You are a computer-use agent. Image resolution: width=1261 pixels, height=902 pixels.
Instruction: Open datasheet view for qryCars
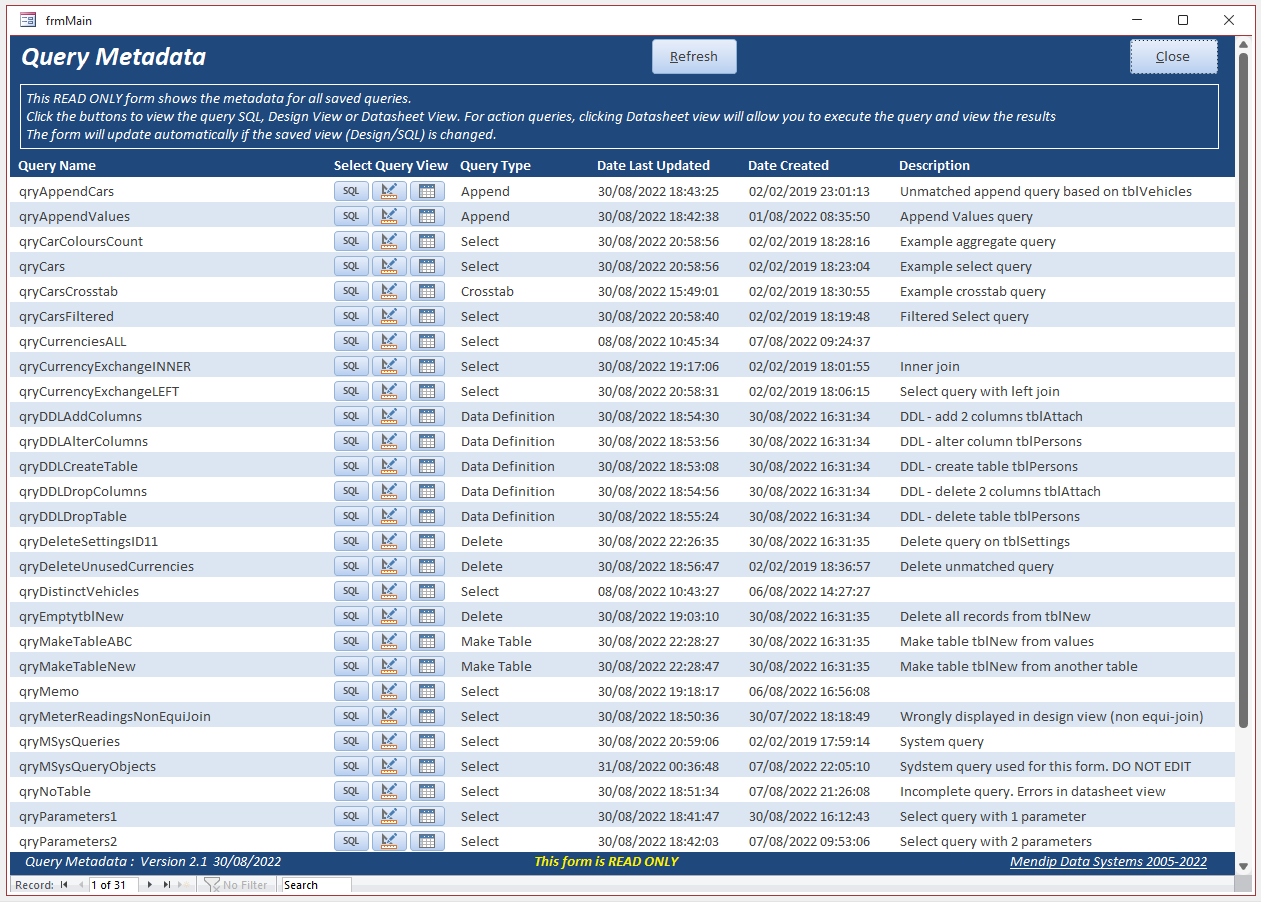coord(427,266)
